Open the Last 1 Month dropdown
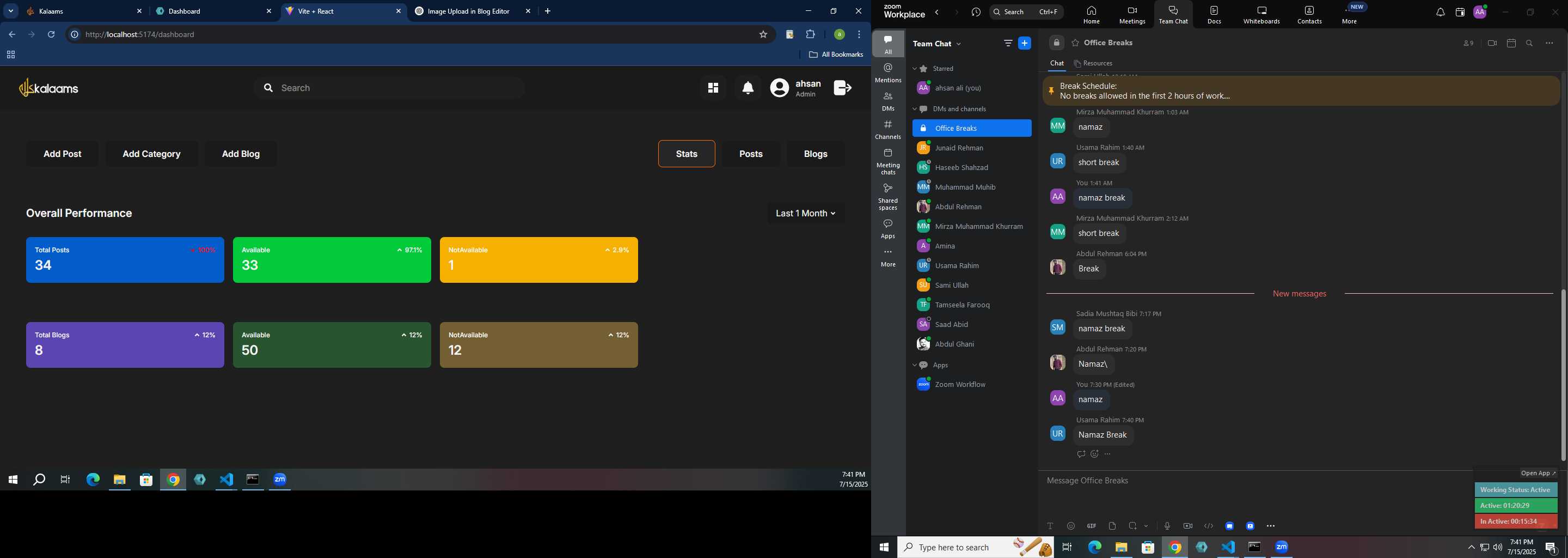Screen dimensions: 1568x558 click(805, 213)
